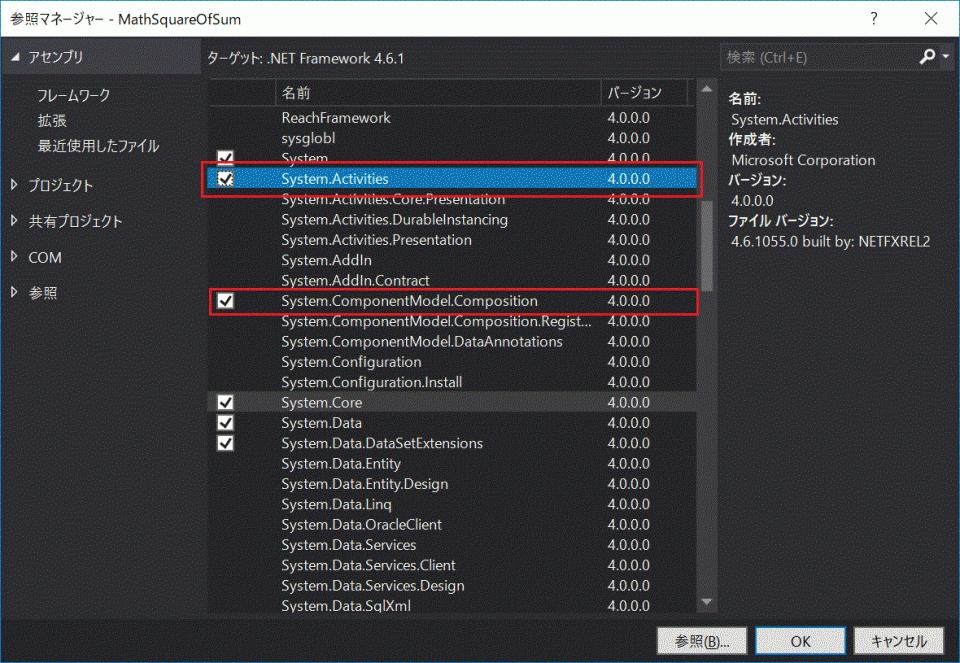
Task: Click the scrollbar up arrow
Action: (707, 89)
